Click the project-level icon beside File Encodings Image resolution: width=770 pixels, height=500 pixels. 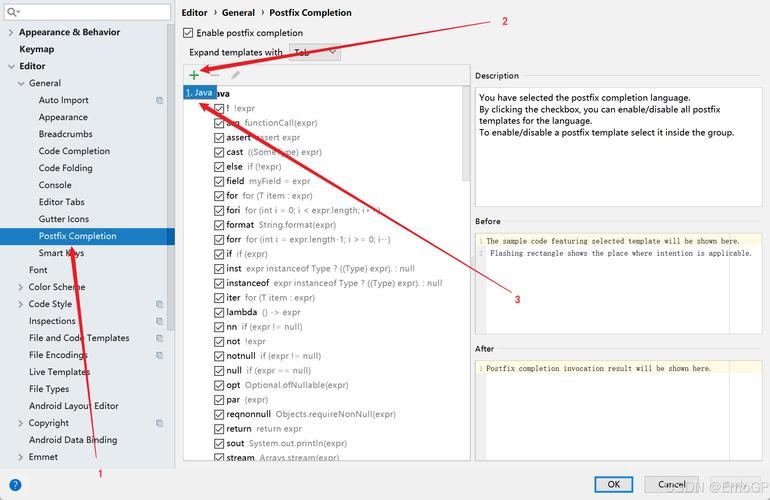pyautogui.click(x=159, y=355)
